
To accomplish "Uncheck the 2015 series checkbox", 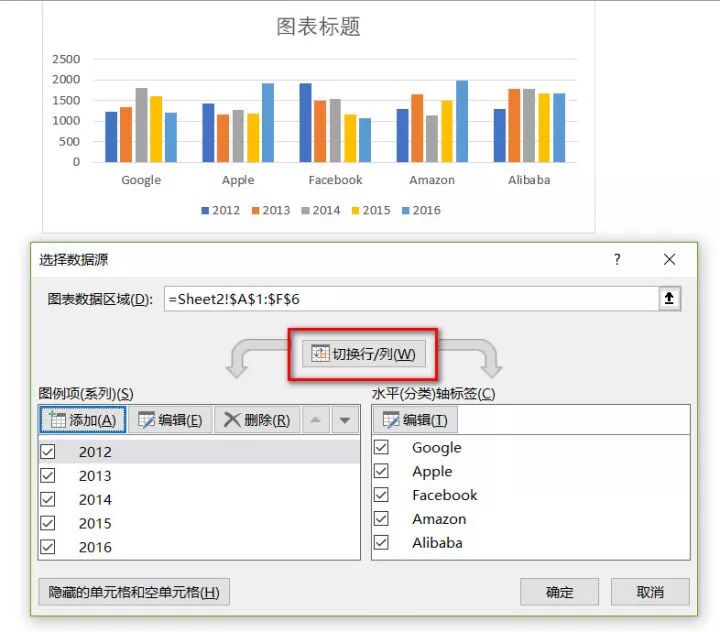I will [48, 523].
